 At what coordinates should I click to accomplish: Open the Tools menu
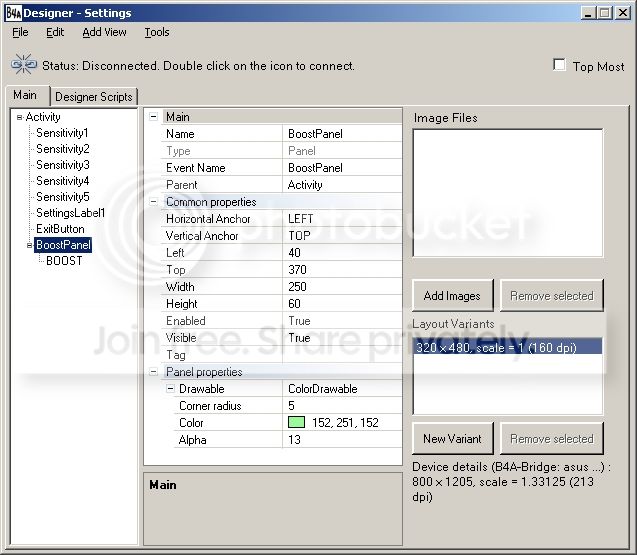[157, 32]
